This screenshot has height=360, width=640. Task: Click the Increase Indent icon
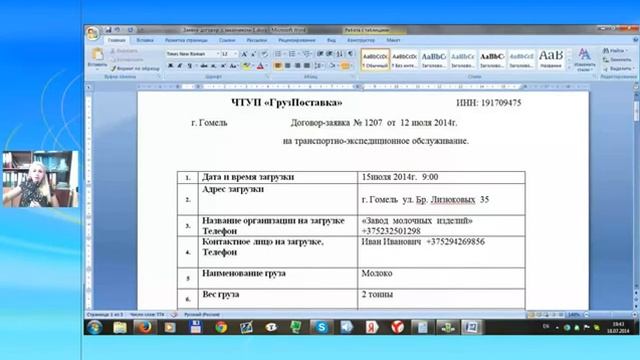click(x=329, y=54)
